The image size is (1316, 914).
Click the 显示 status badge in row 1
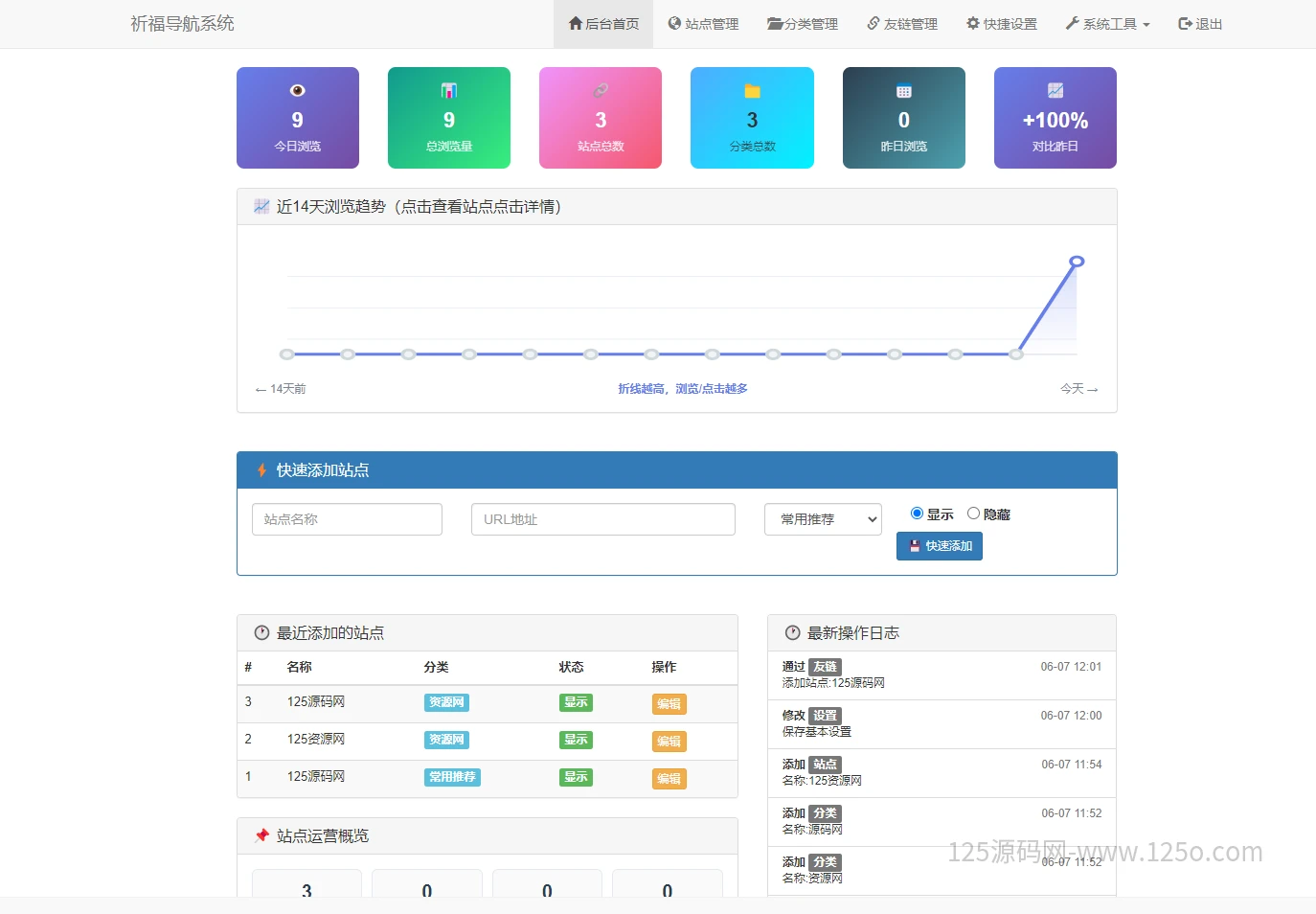tap(576, 777)
